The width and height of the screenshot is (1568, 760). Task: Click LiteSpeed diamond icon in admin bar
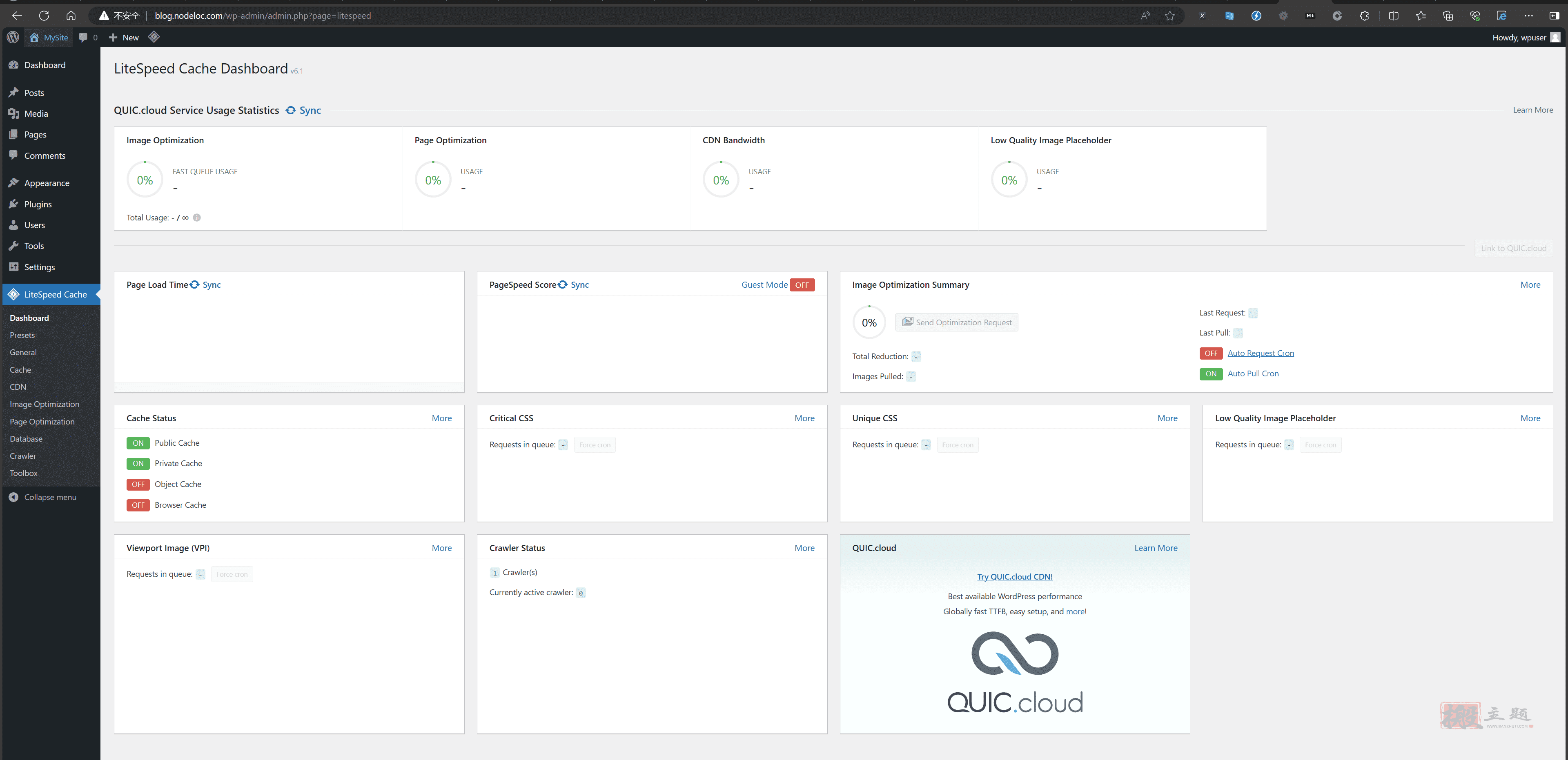point(154,37)
